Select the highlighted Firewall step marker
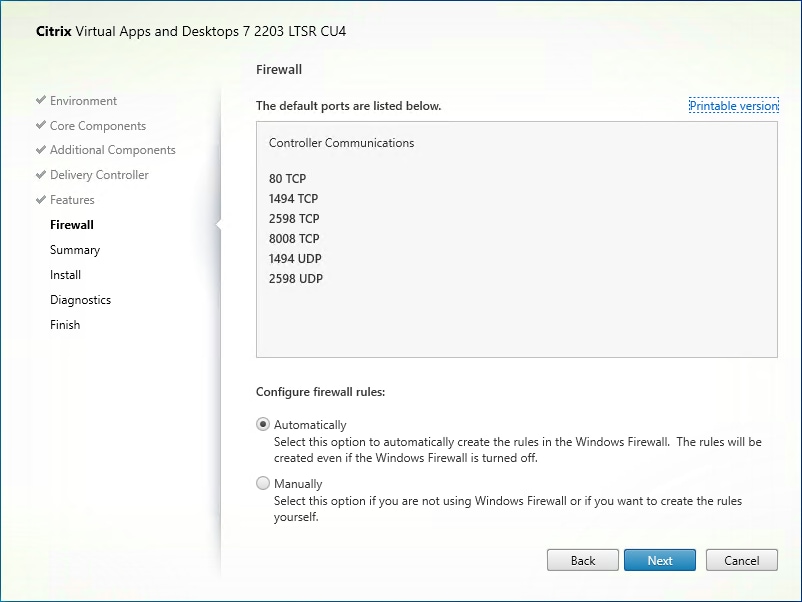 click(71, 225)
